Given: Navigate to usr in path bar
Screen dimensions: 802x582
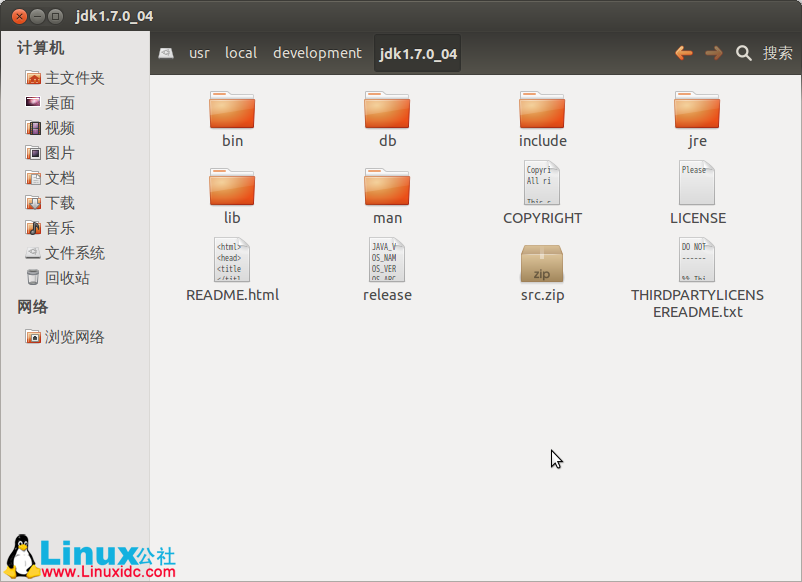Looking at the screenshot, I should coord(199,53).
